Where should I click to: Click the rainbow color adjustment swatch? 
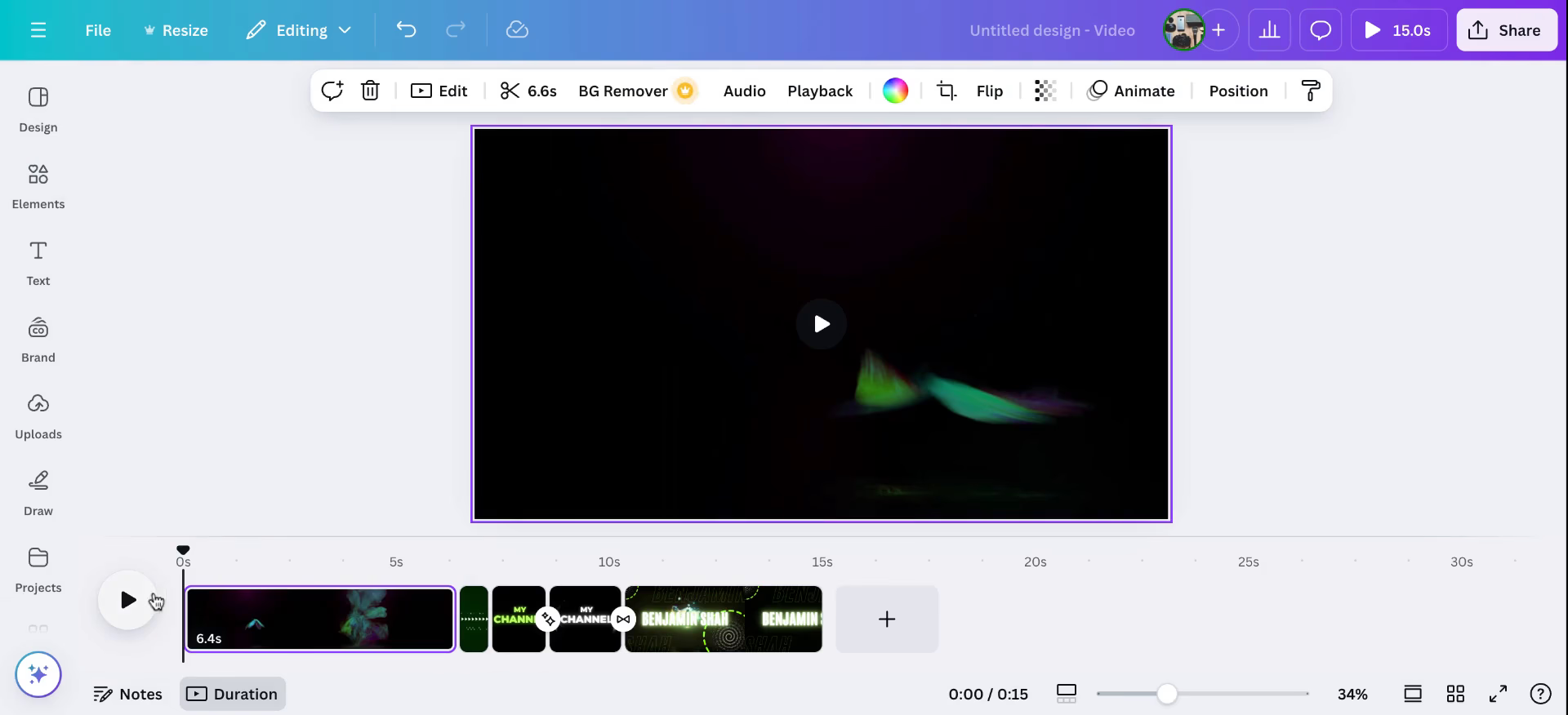pyautogui.click(x=895, y=91)
